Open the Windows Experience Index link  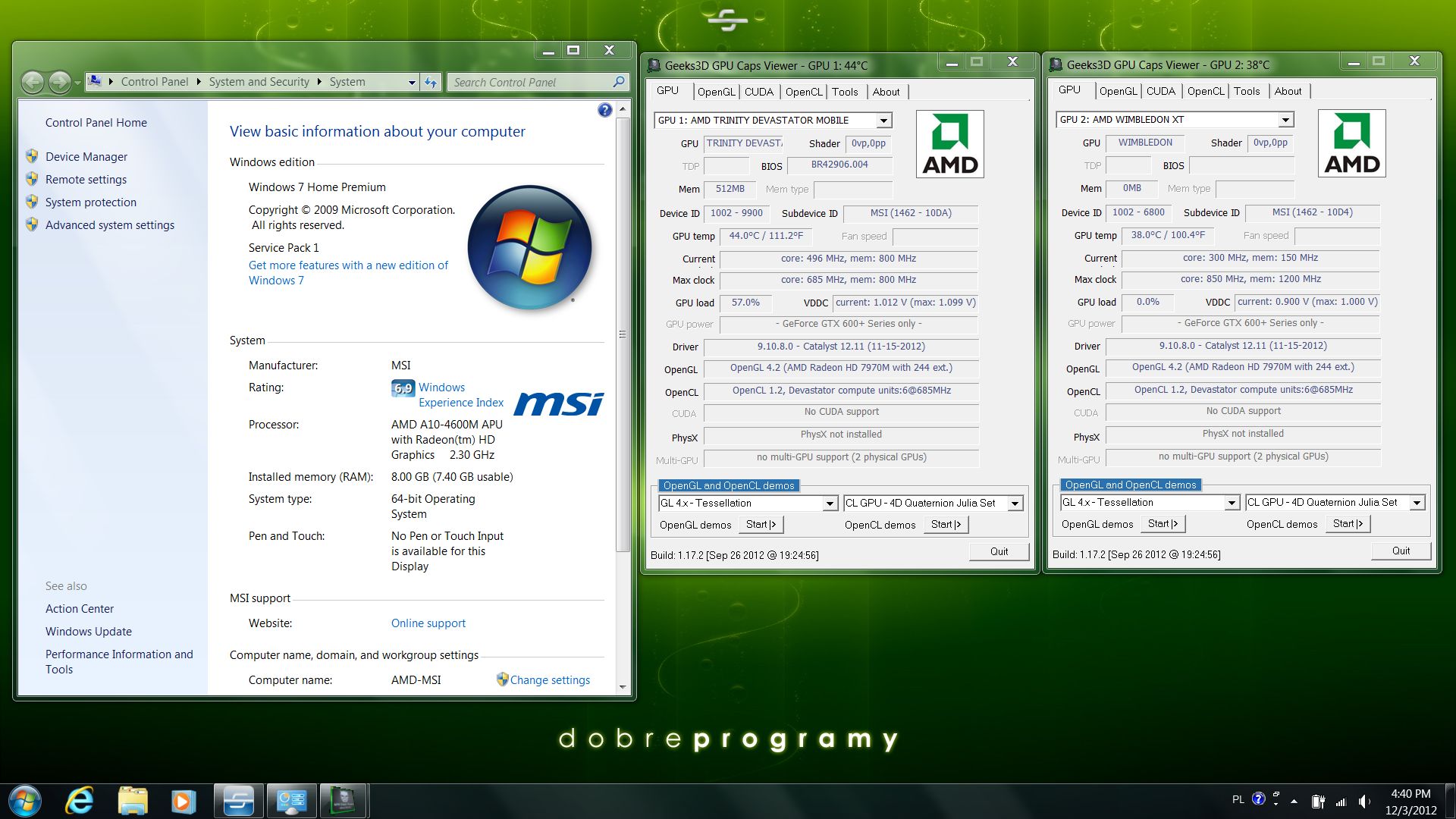click(x=461, y=395)
